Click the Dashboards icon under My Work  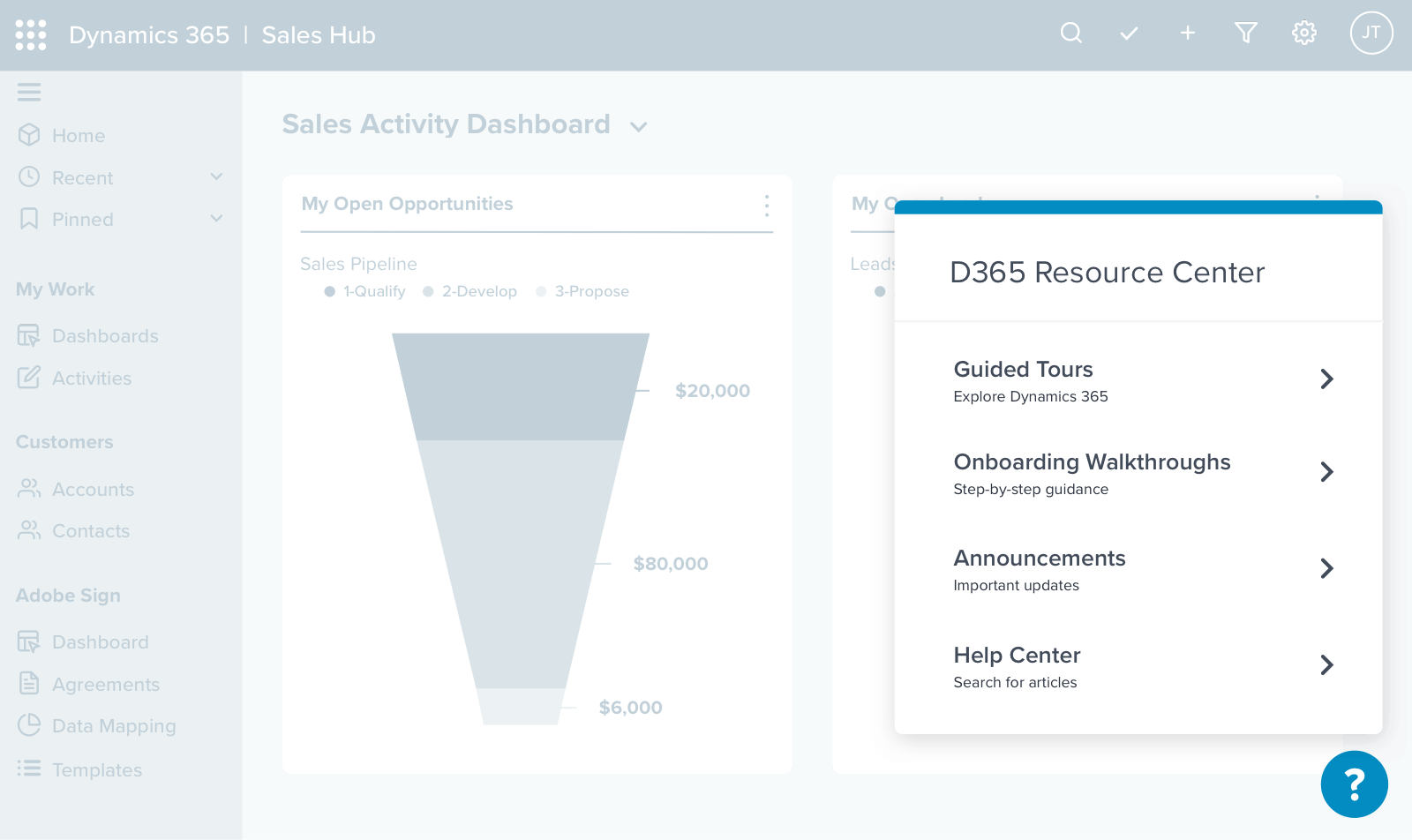(x=29, y=335)
